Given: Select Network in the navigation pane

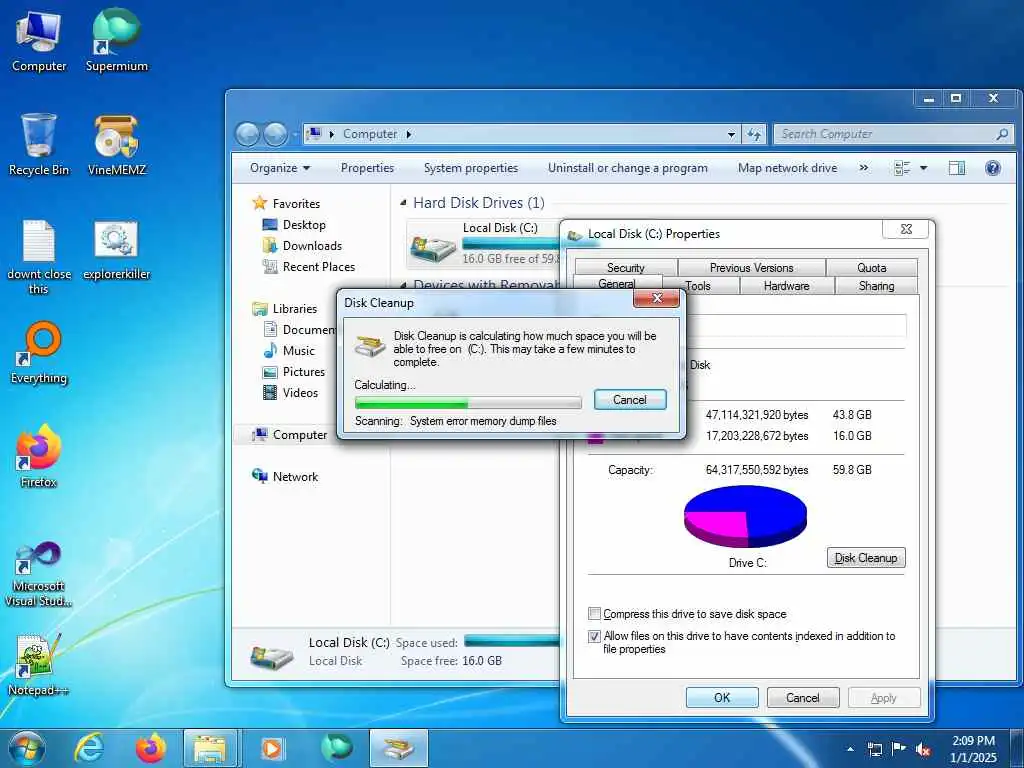Looking at the screenshot, I should click(295, 477).
